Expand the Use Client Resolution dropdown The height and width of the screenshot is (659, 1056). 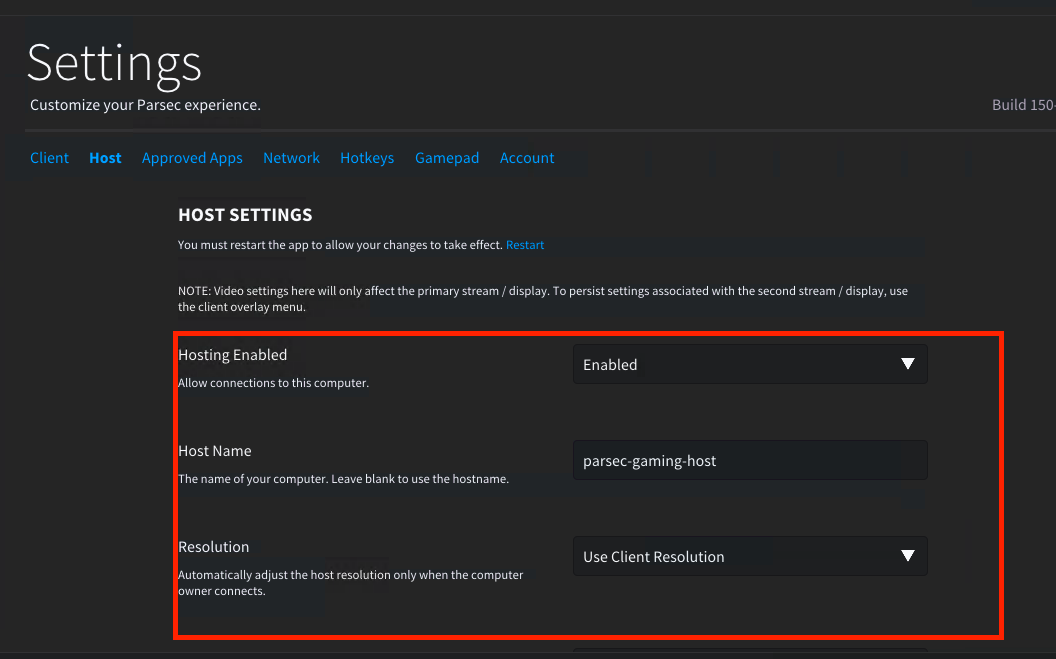(x=749, y=557)
